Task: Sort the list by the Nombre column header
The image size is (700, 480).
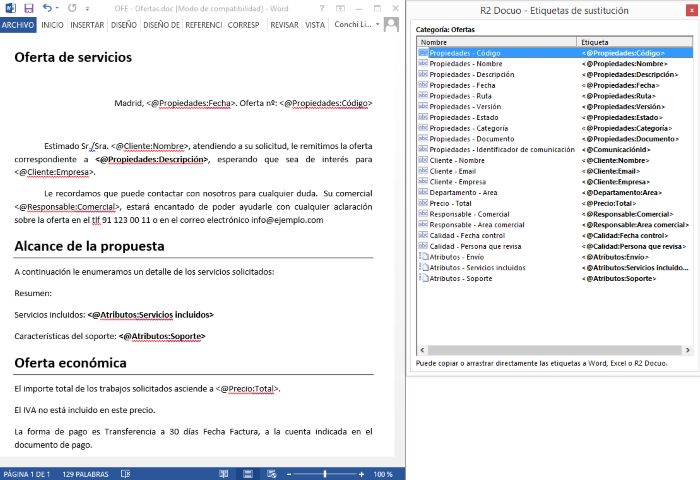Action: coord(497,42)
